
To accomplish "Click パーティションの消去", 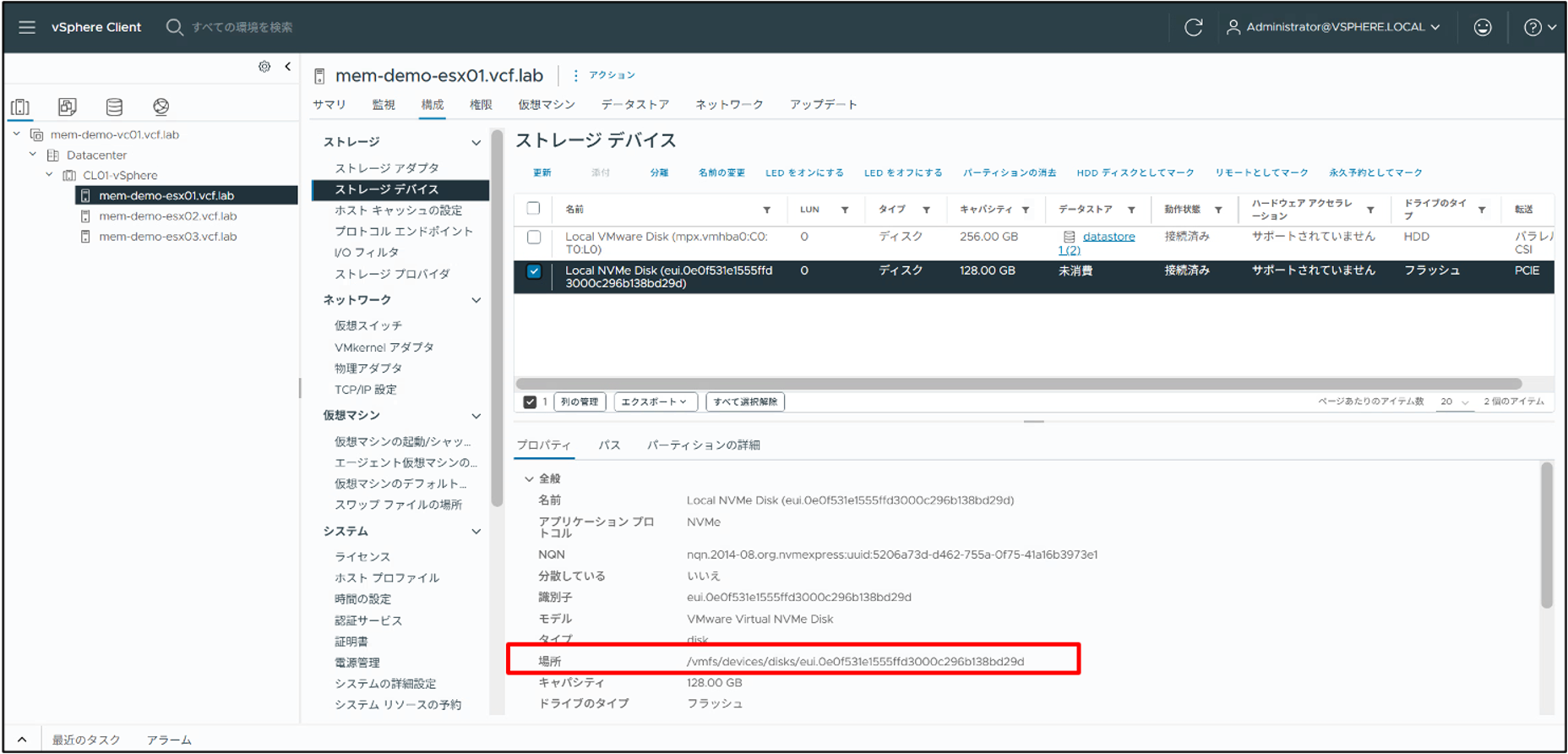I will click(1010, 172).
